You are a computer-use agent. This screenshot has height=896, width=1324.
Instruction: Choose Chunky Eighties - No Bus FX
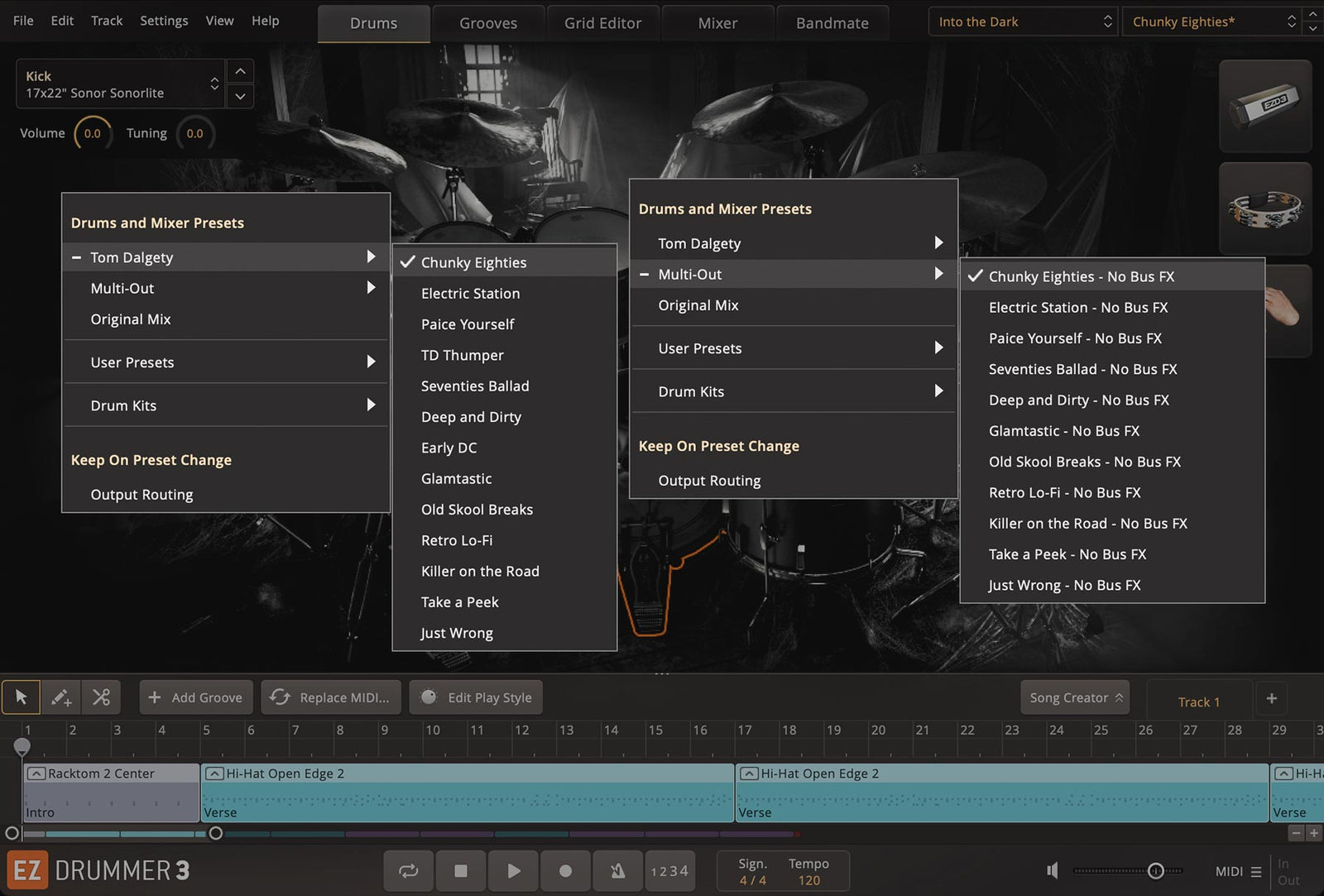1112,276
